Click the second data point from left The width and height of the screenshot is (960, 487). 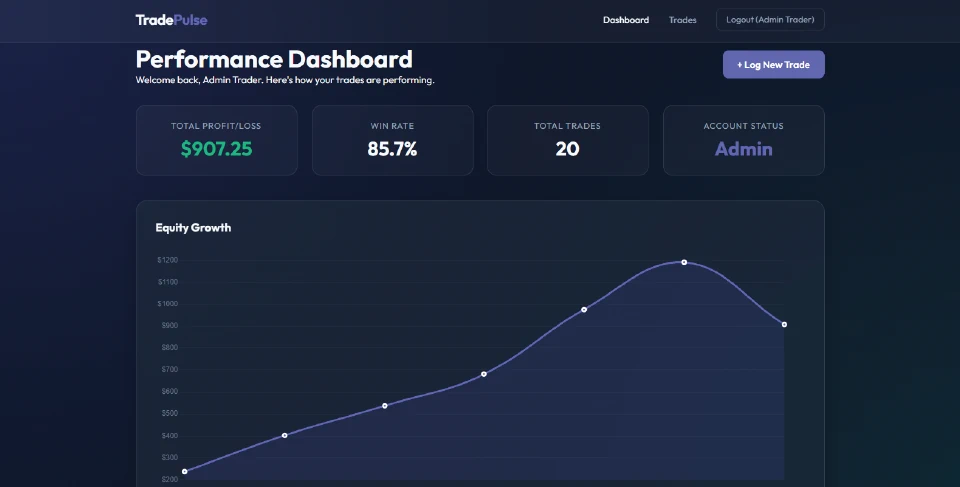coord(285,435)
